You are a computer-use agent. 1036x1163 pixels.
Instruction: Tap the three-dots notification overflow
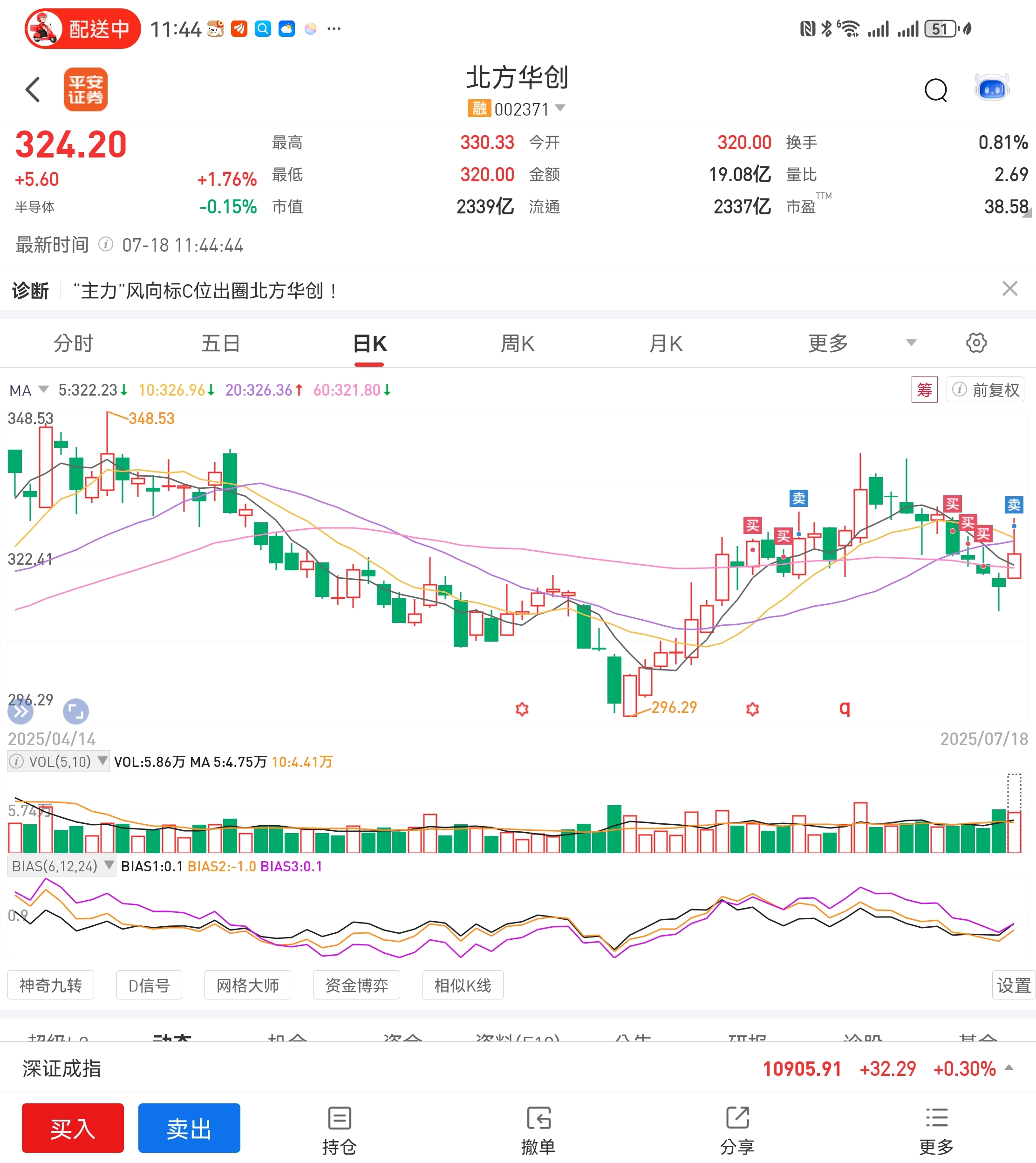click(x=334, y=28)
